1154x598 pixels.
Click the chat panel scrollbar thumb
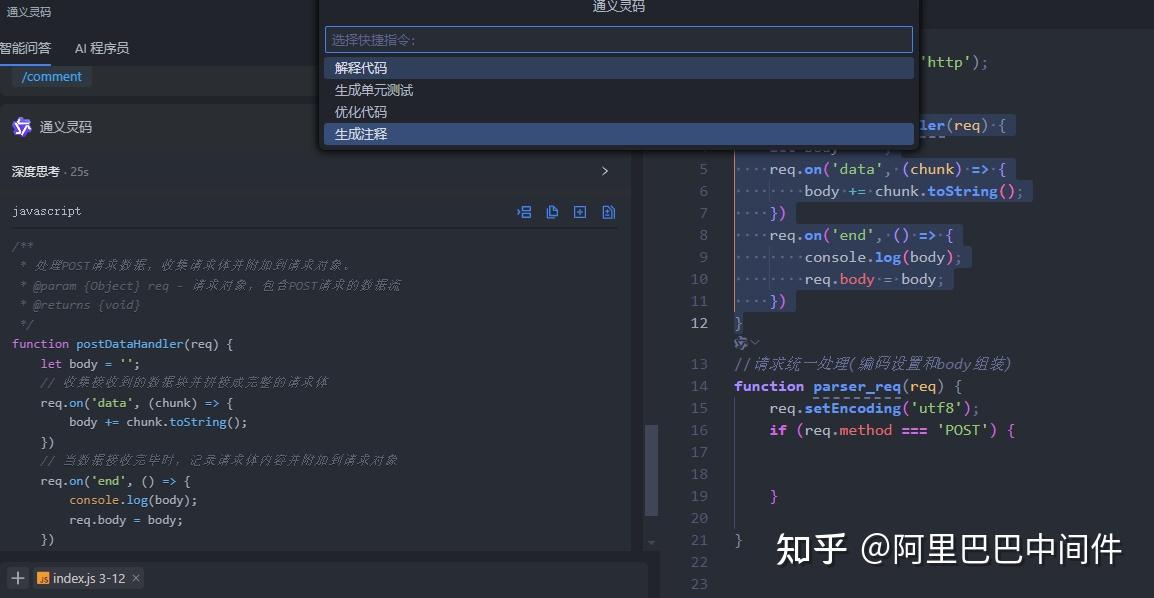tap(651, 470)
